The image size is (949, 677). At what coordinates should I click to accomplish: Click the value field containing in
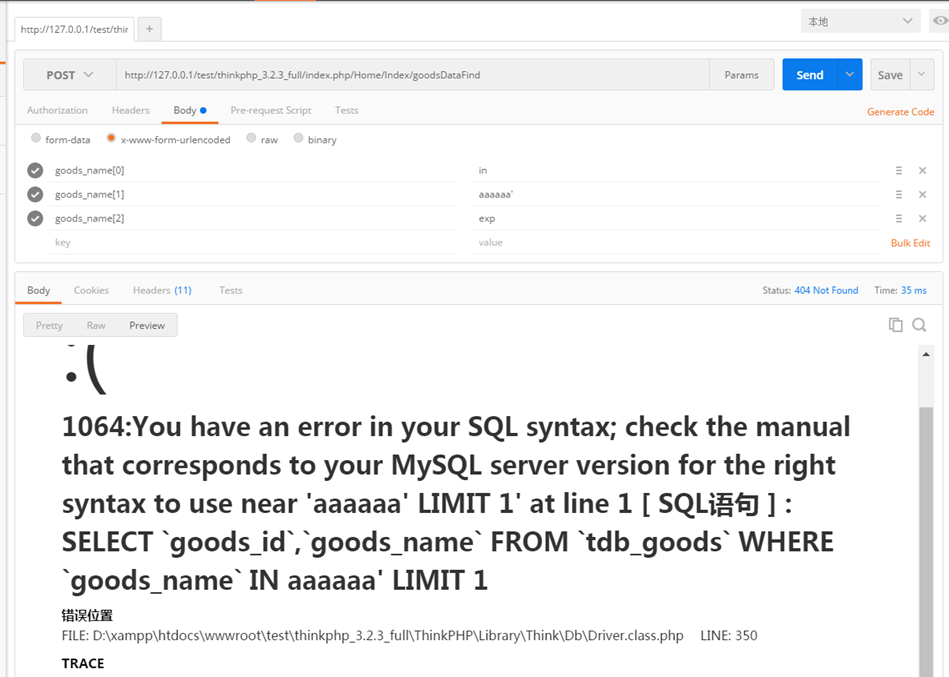[x=675, y=171]
